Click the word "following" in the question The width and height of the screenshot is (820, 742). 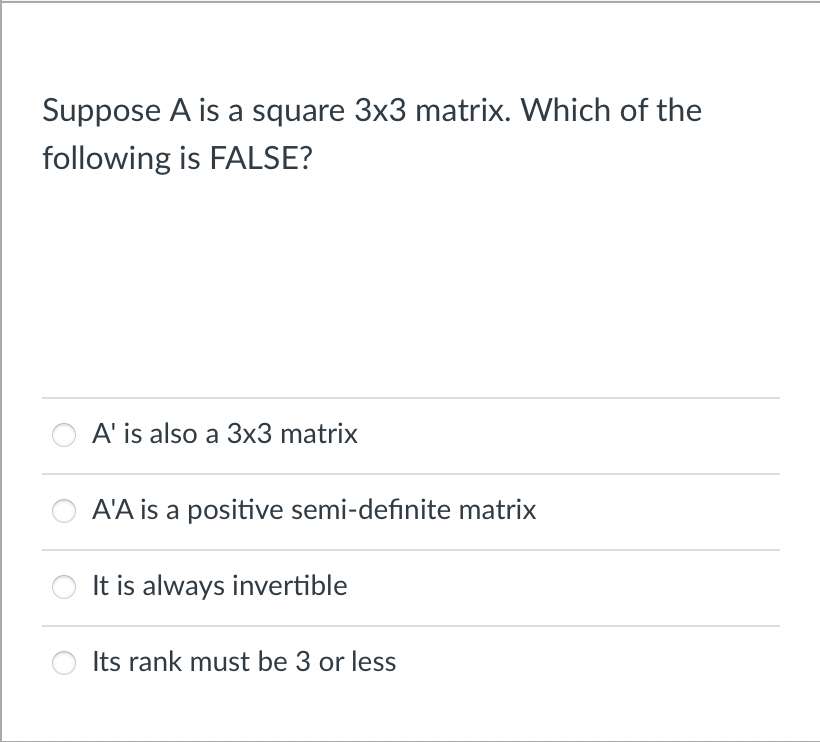106,159
